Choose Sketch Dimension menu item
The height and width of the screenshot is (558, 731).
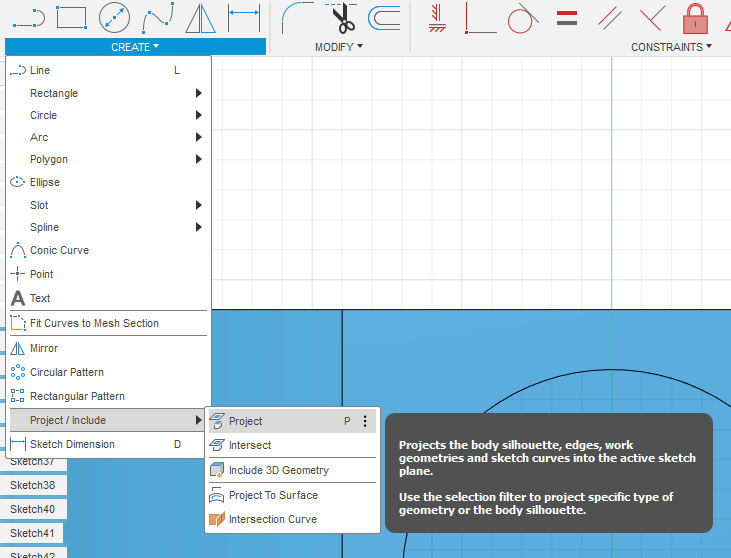pyautogui.click(x=108, y=444)
